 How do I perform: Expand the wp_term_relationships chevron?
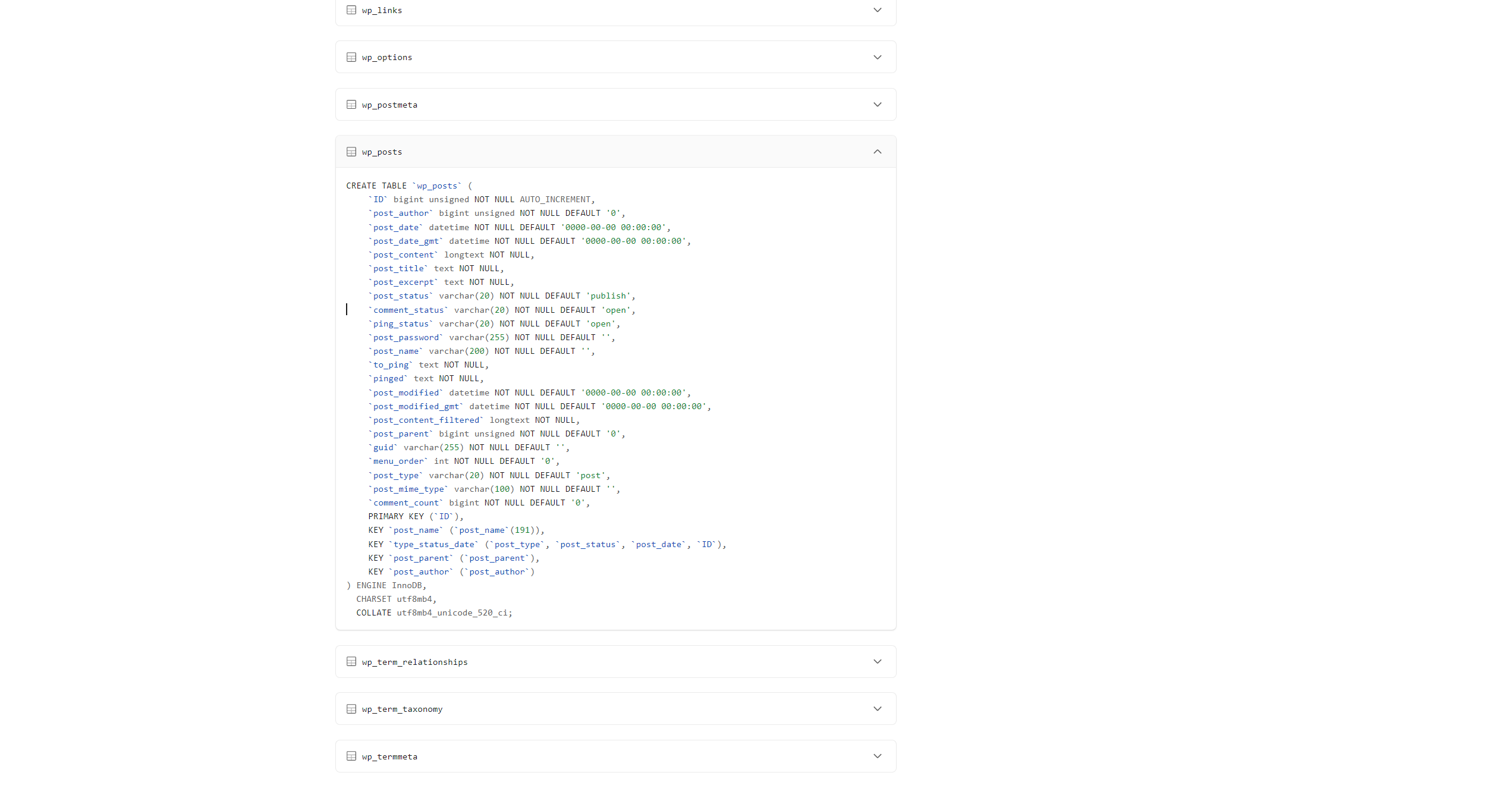point(877,662)
